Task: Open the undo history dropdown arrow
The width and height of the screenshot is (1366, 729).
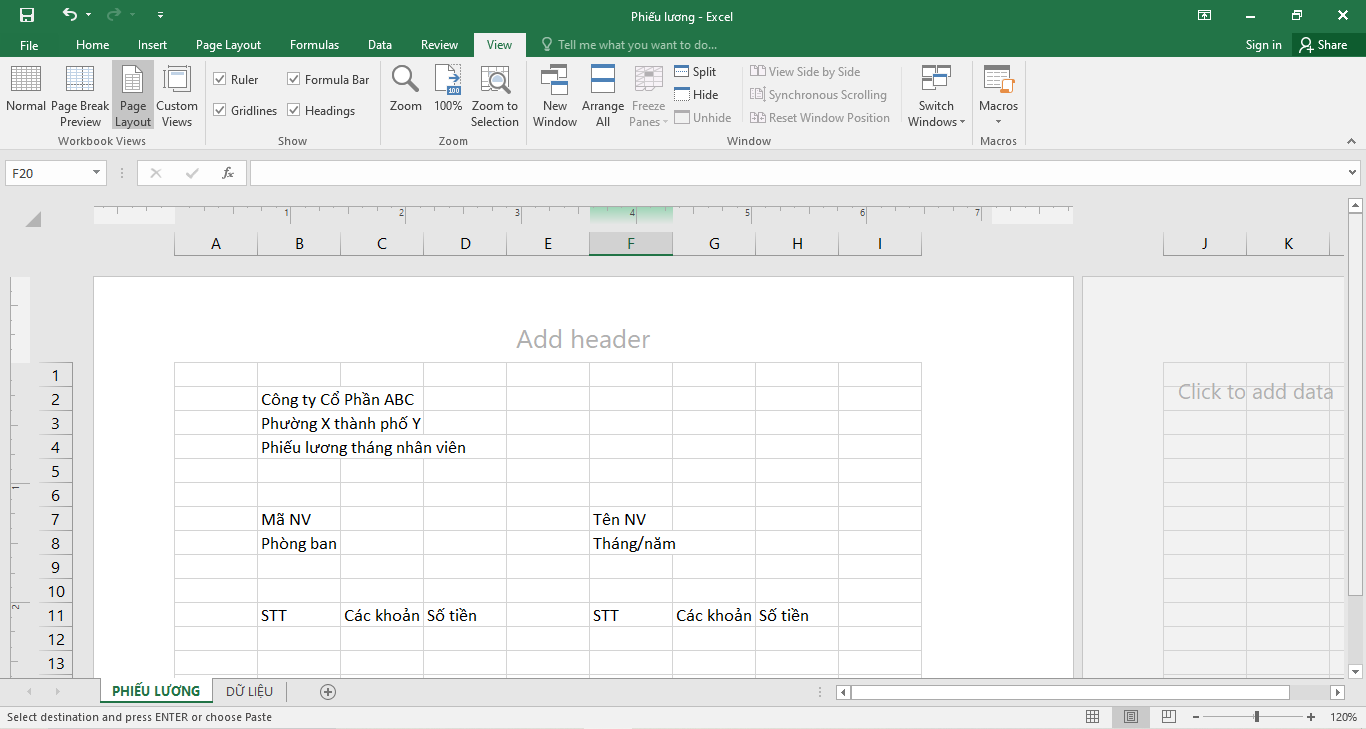Action: point(88,15)
